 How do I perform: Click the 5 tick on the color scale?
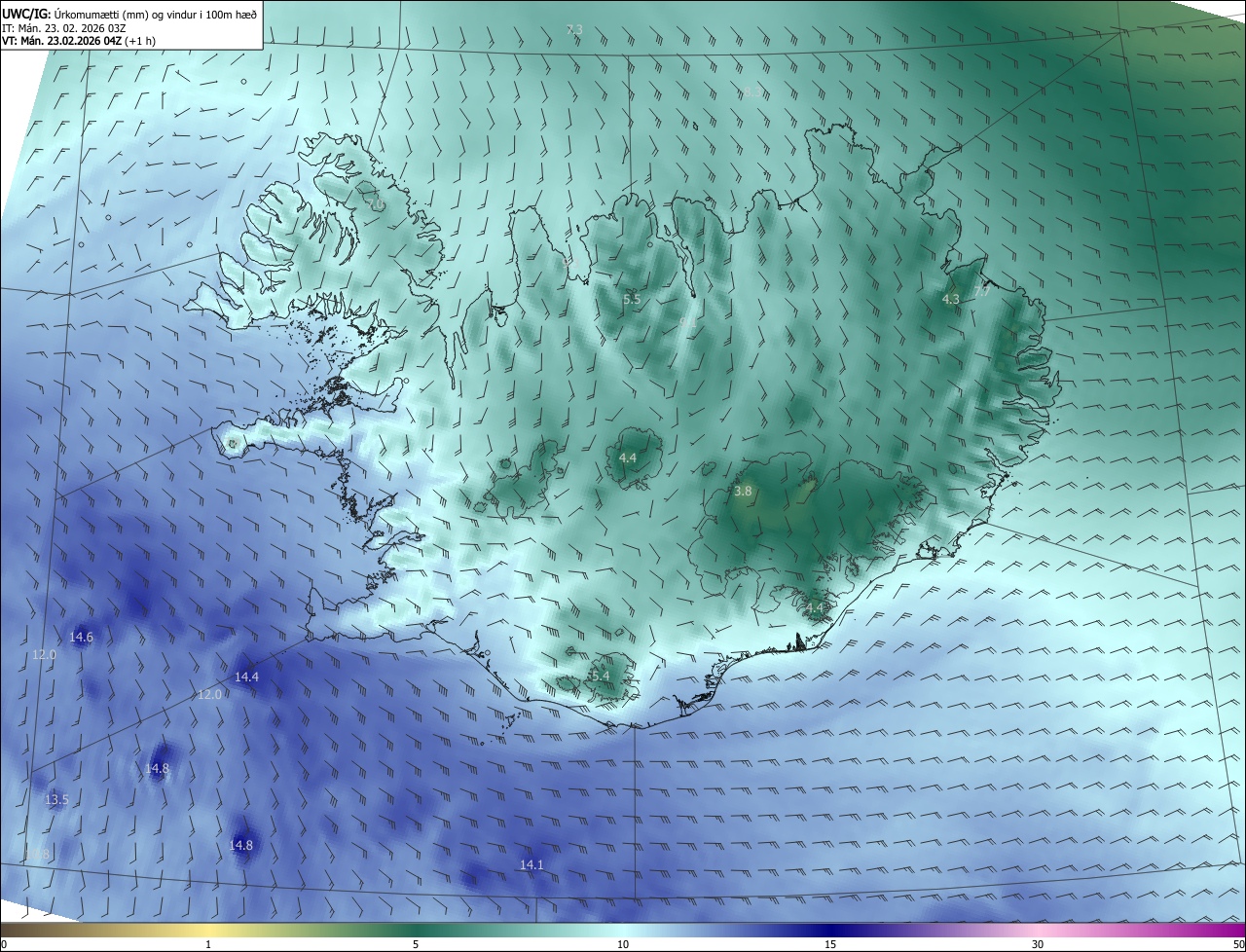coord(416,945)
